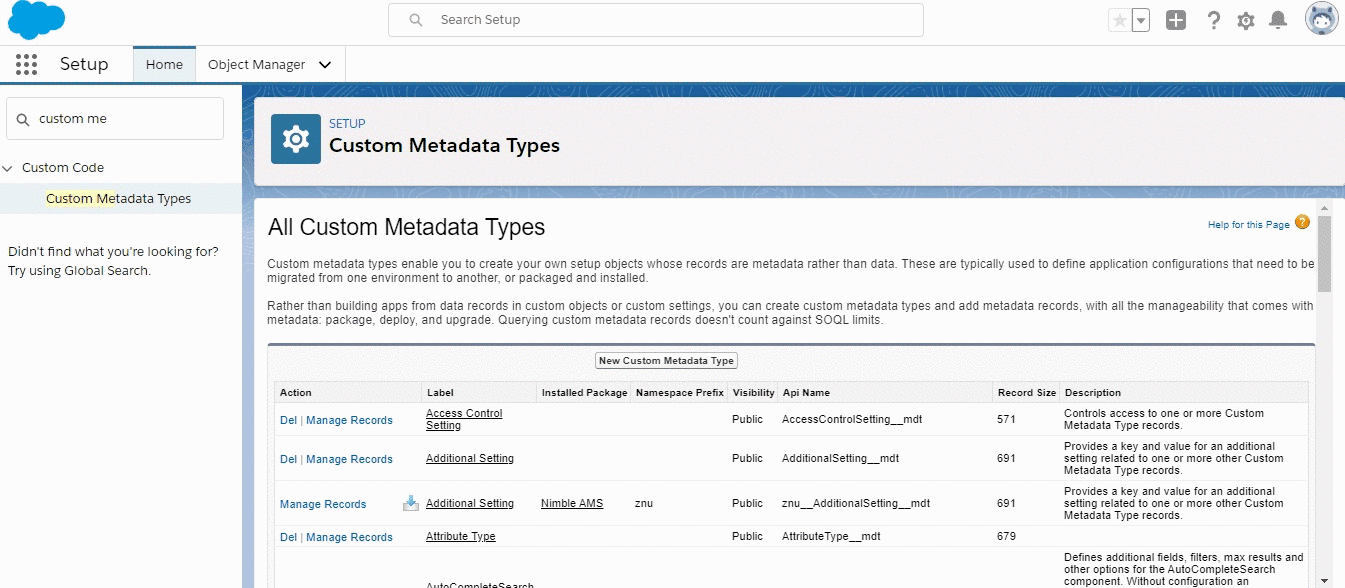Open the favorites list dropdown arrow
Viewport: 1345px width, 588px height.
coord(1140,20)
